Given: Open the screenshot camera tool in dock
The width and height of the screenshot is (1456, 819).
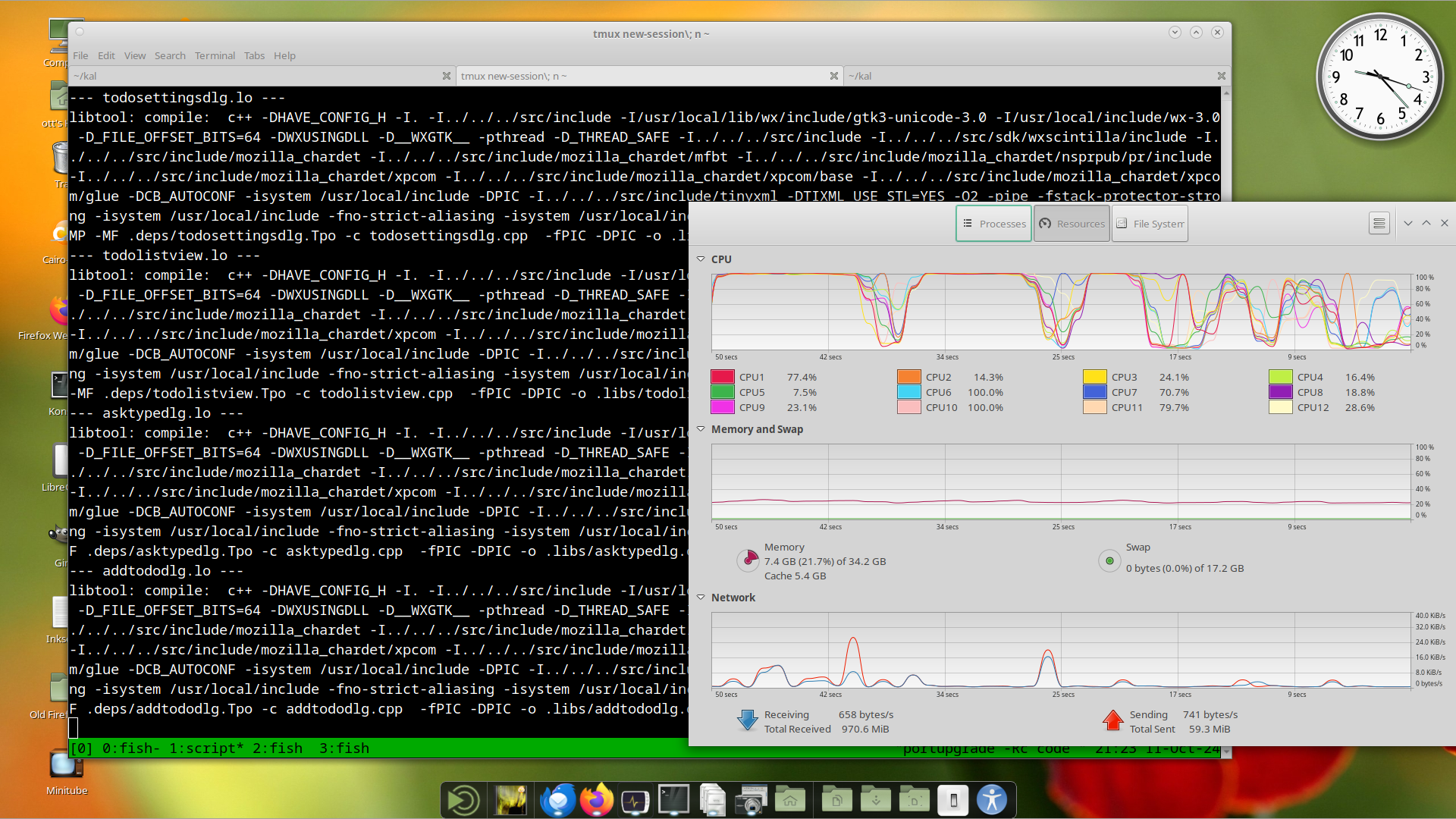Looking at the screenshot, I should pyautogui.click(x=752, y=800).
